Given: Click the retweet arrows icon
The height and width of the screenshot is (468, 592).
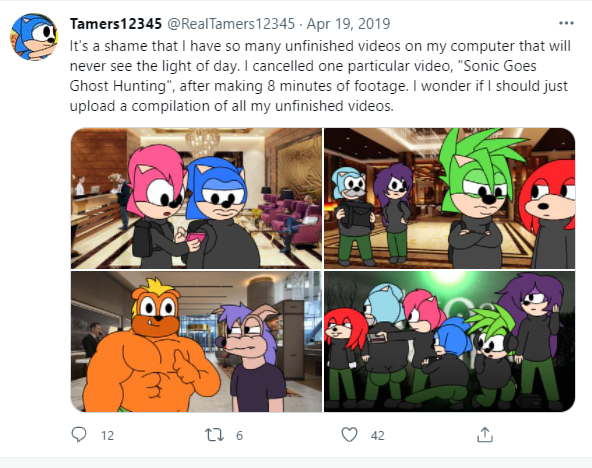Looking at the screenshot, I should click(x=214, y=435).
